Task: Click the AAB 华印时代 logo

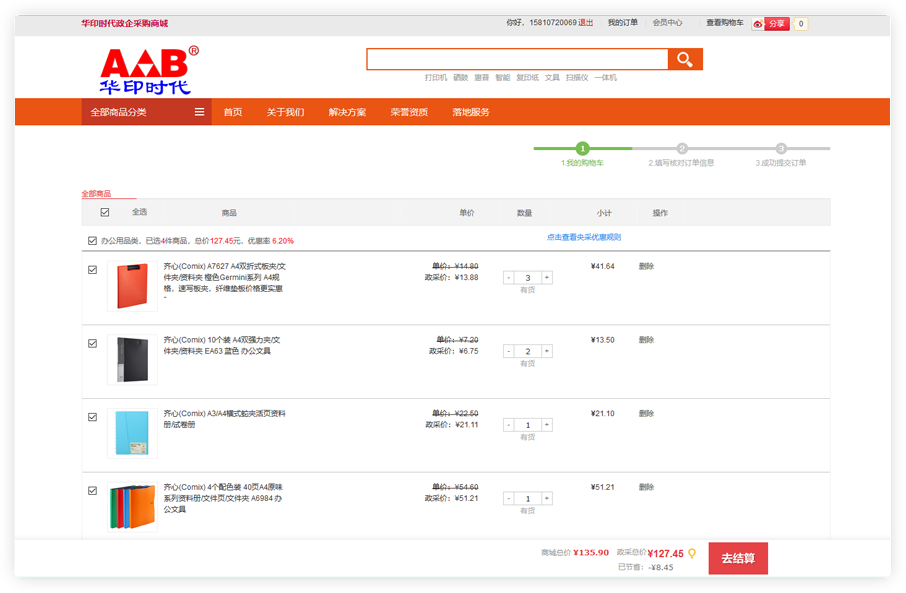Action: (149, 70)
